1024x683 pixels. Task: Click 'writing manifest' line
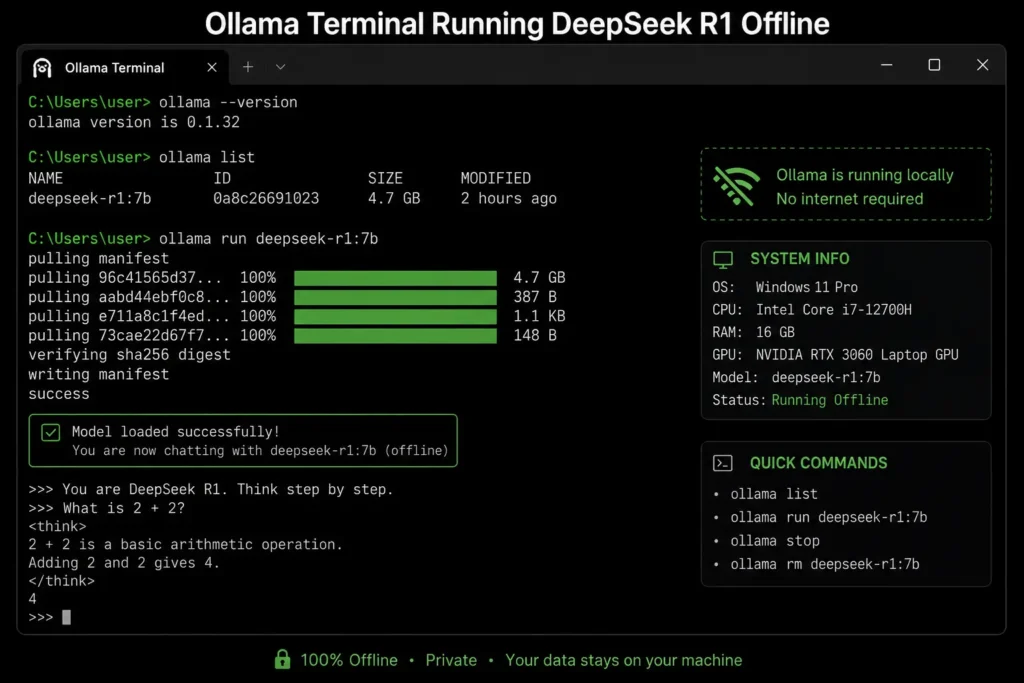tap(98, 374)
